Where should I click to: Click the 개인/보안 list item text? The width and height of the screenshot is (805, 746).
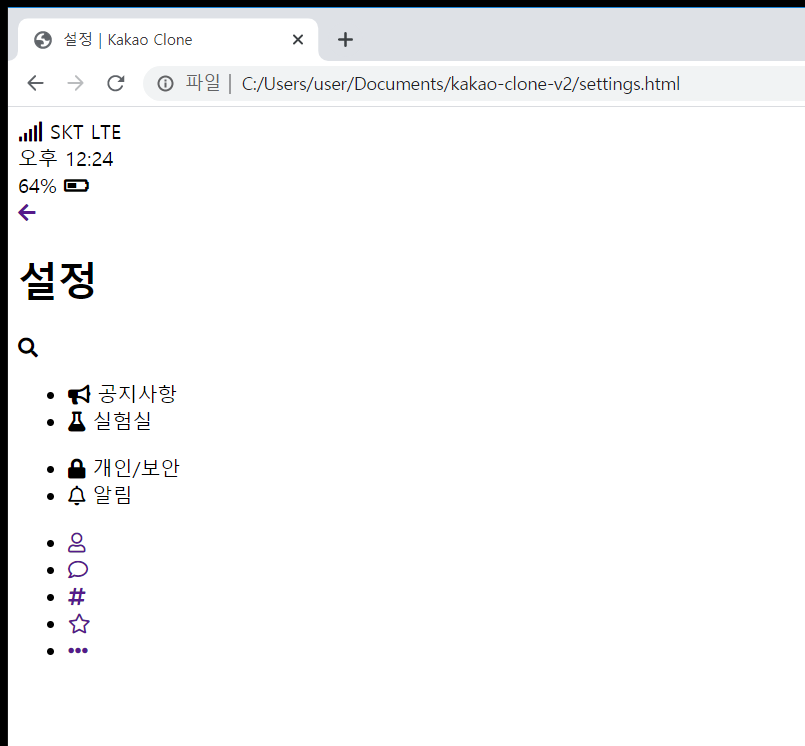point(137,468)
